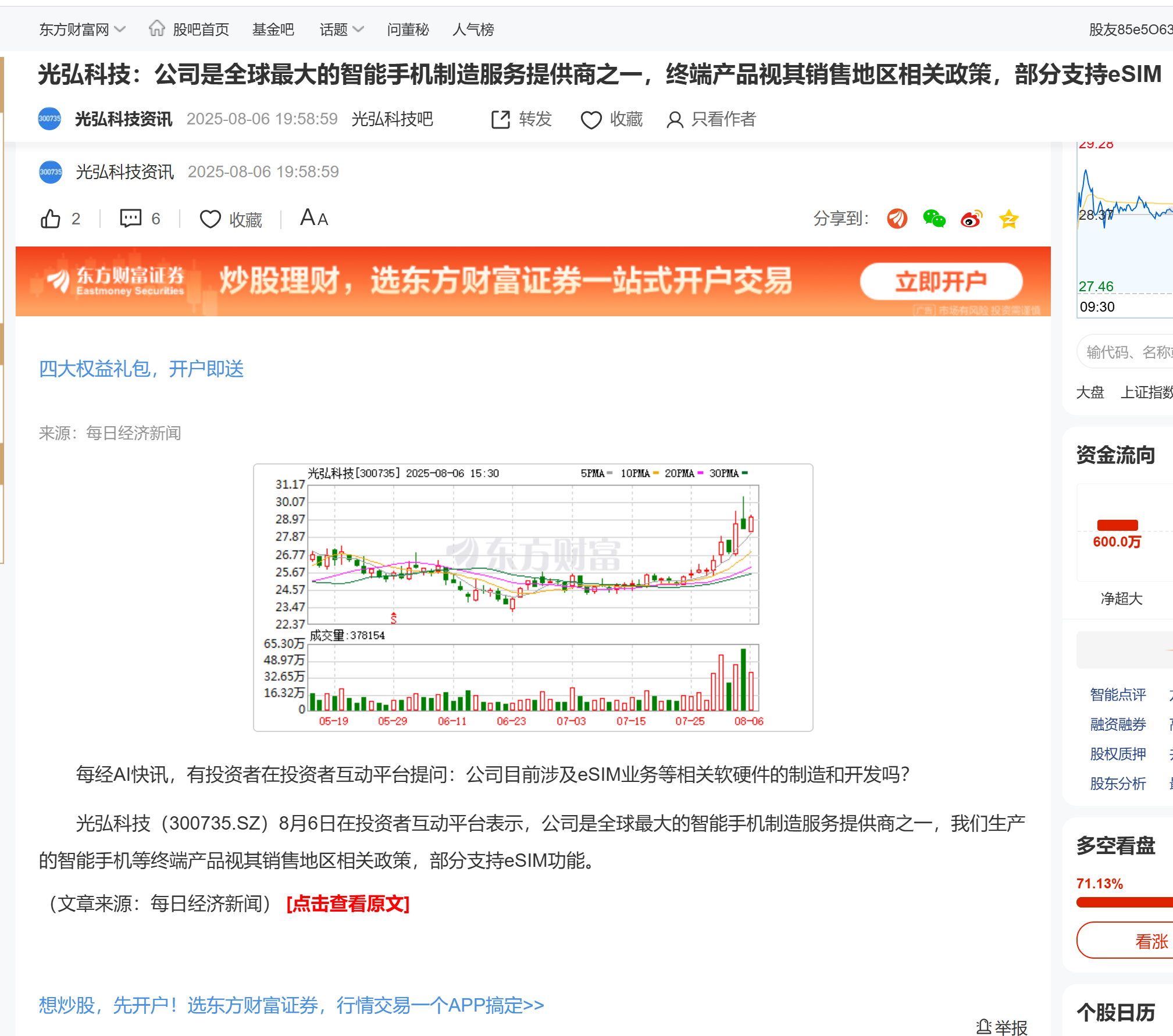Click the red 71.13% bullish progress bar
1173x1036 pixels.
[x=1125, y=902]
